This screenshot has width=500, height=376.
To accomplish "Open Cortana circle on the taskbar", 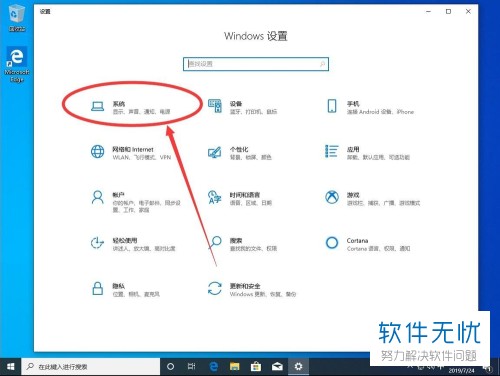I will [170, 367].
